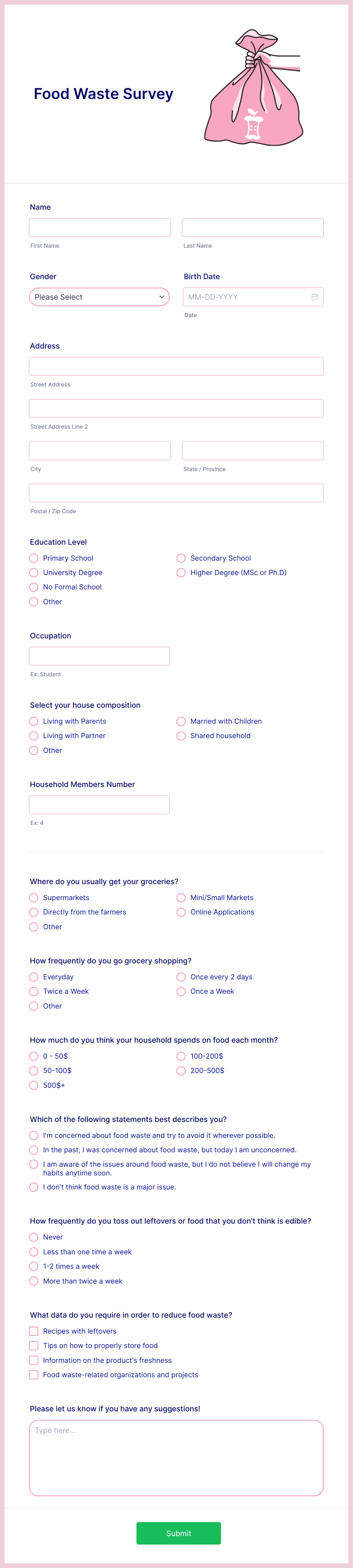
Task: Check "Recipes with leftovers"
Action: (x=33, y=1331)
